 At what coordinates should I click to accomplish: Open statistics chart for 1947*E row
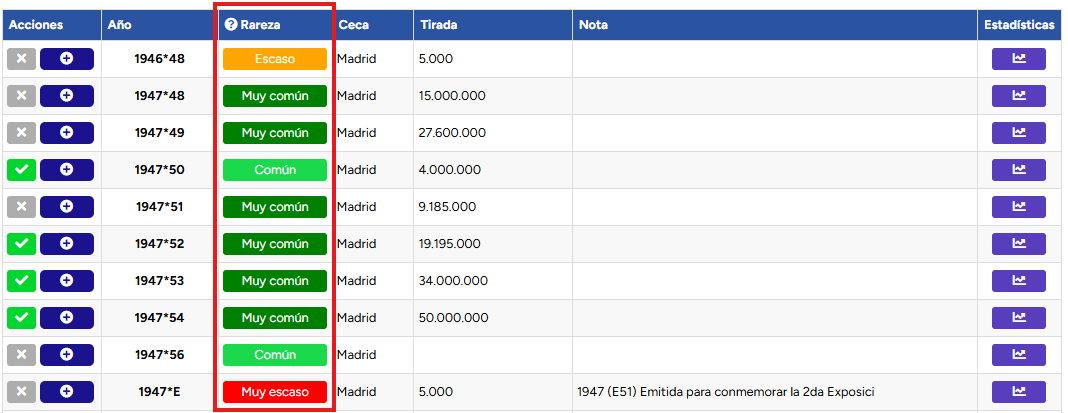pos(1018,392)
